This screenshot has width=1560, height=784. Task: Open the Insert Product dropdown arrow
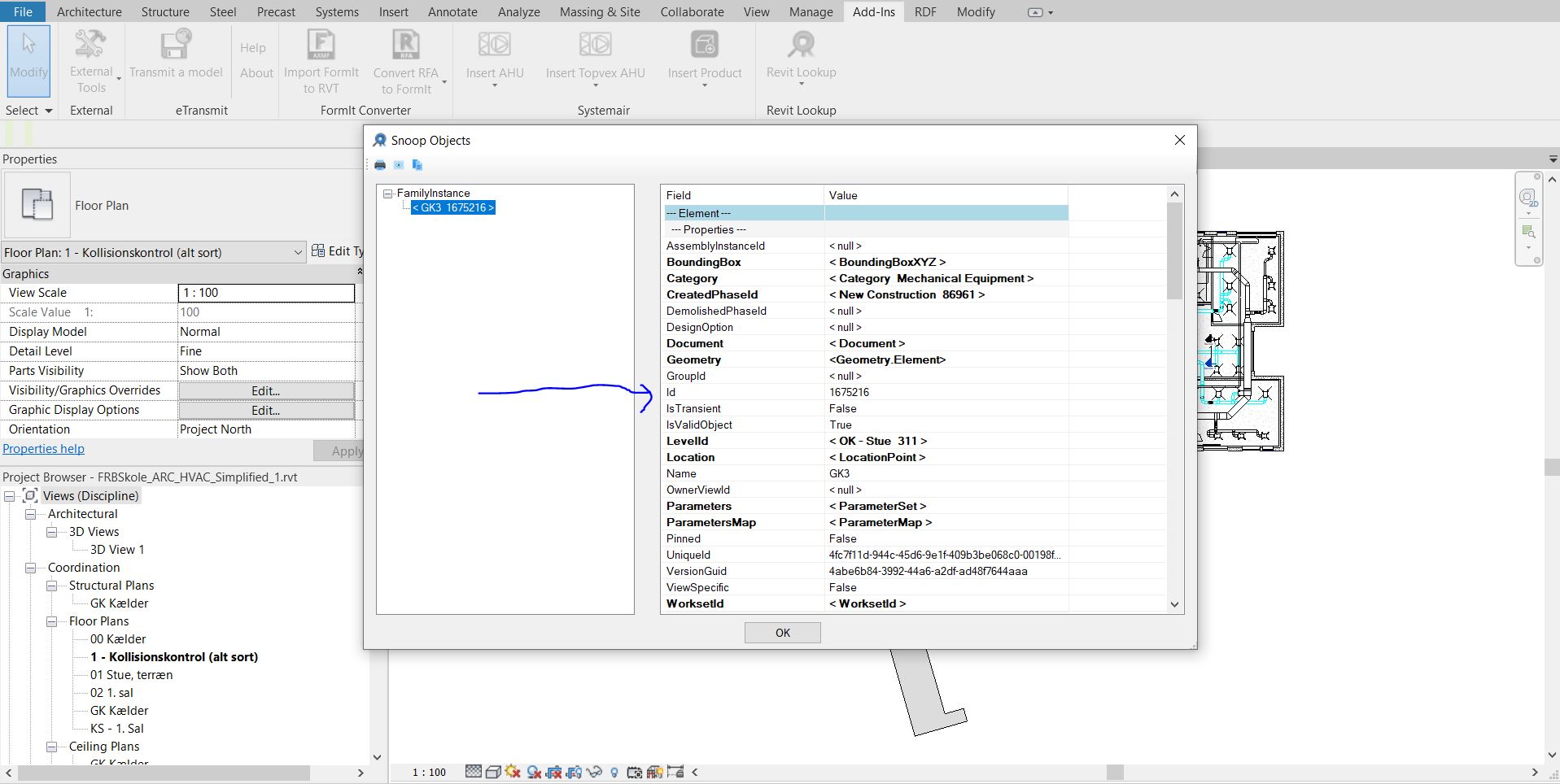click(x=705, y=85)
